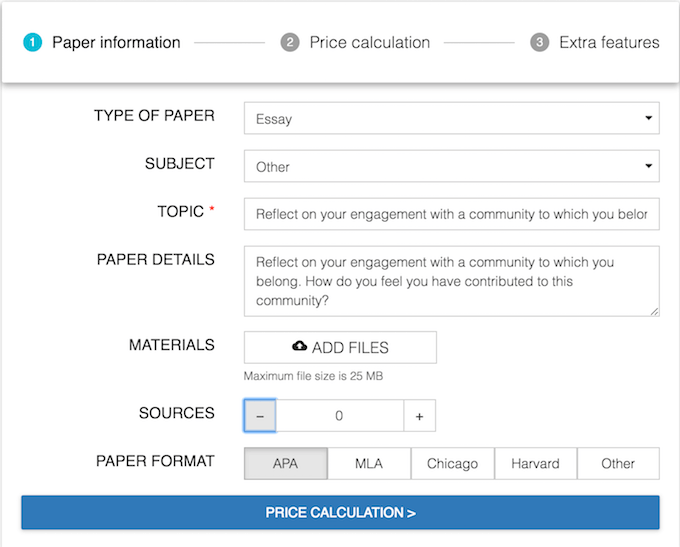Click the step 3 circle icon
Image resolution: width=680 pixels, height=547 pixels.
(x=540, y=43)
